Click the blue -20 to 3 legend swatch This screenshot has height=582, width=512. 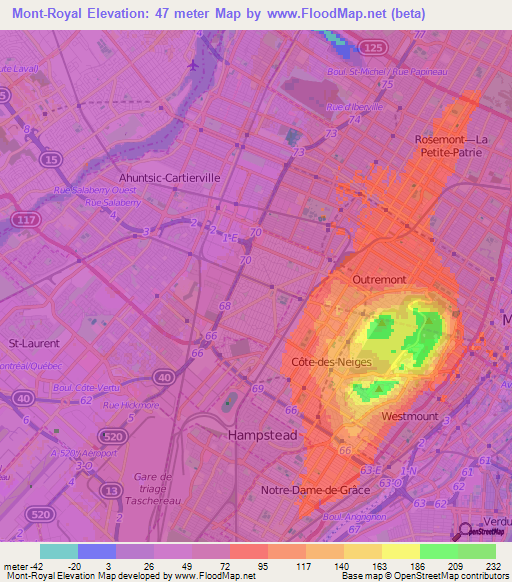point(97,551)
